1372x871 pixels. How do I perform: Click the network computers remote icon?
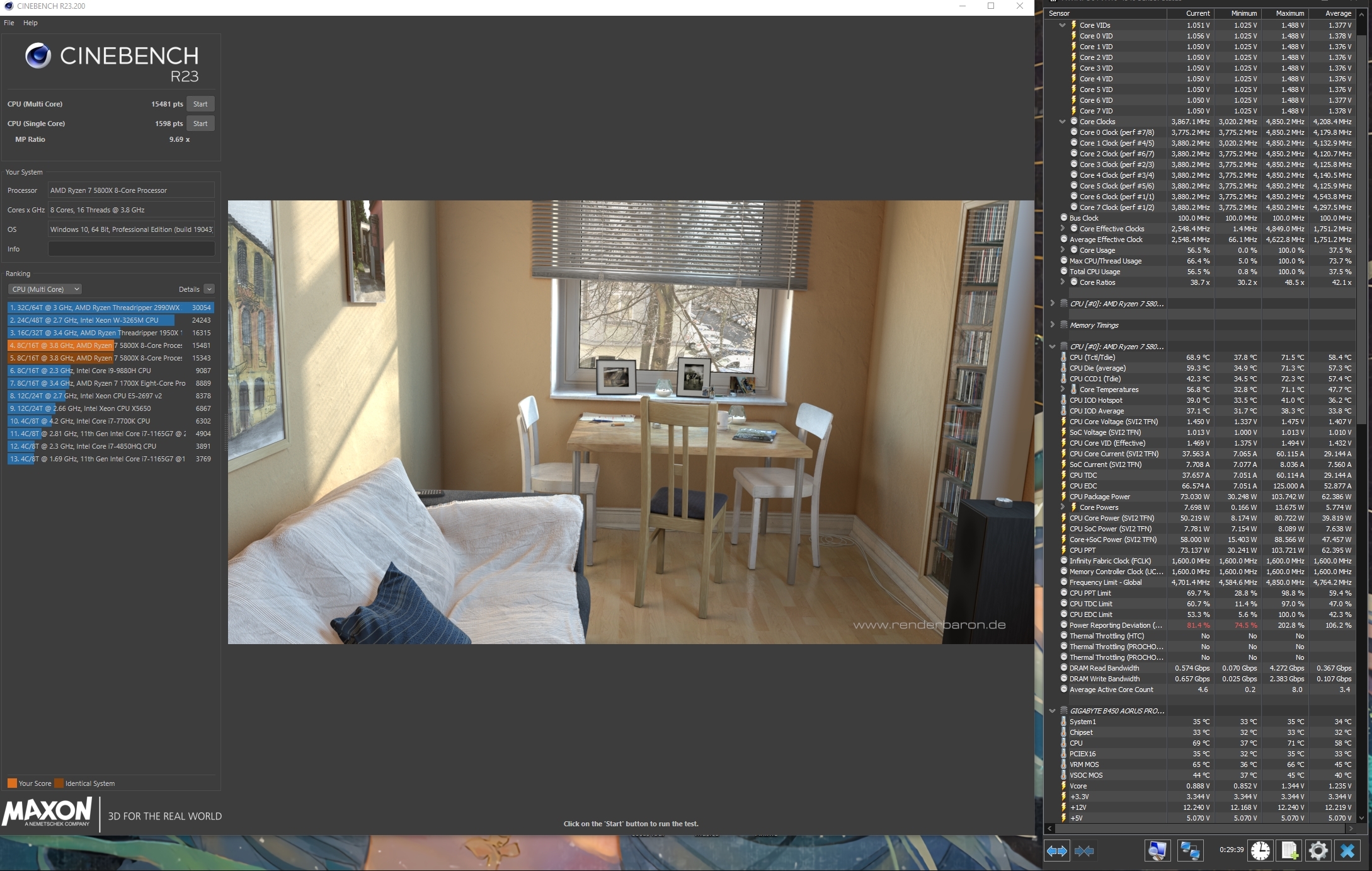click(1190, 851)
